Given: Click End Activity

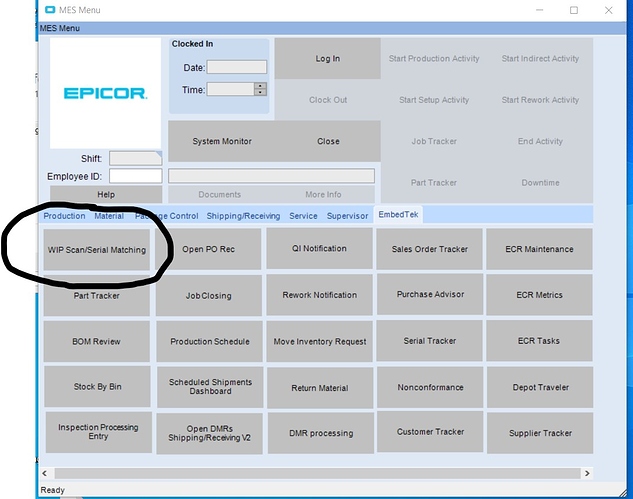Looking at the screenshot, I should (540, 141).
